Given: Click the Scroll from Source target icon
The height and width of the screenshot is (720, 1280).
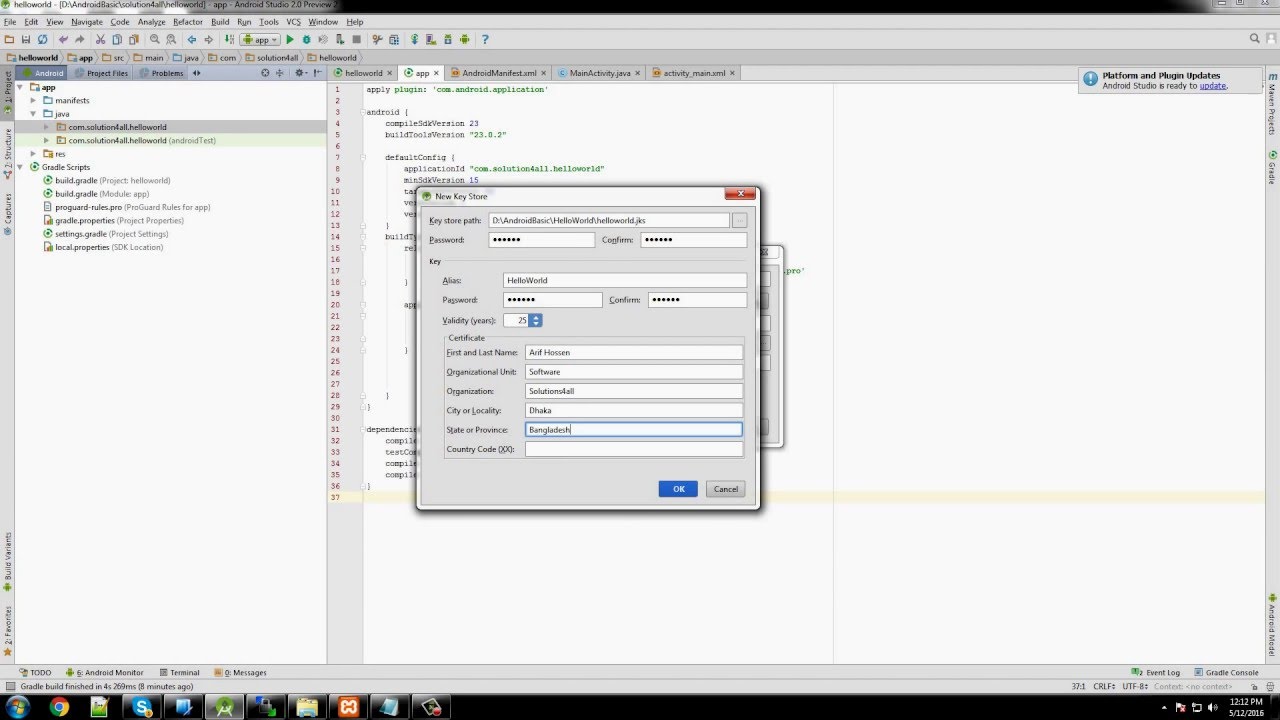Looking at the screenshot, I should [x=265, y=73].
